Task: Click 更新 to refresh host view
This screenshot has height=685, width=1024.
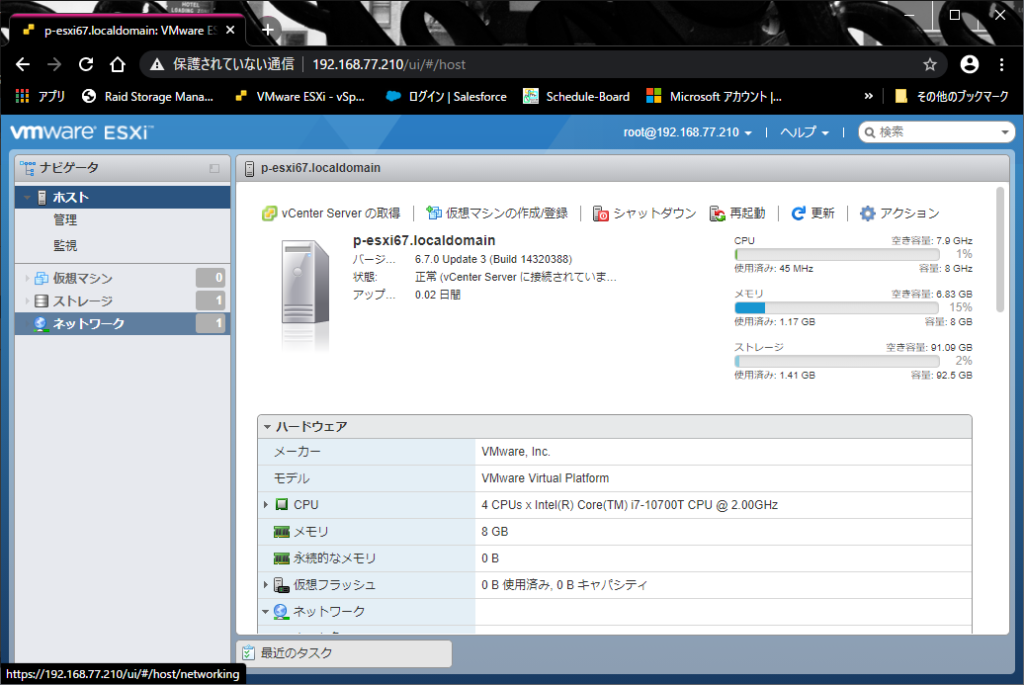Action: coord(813,214)
